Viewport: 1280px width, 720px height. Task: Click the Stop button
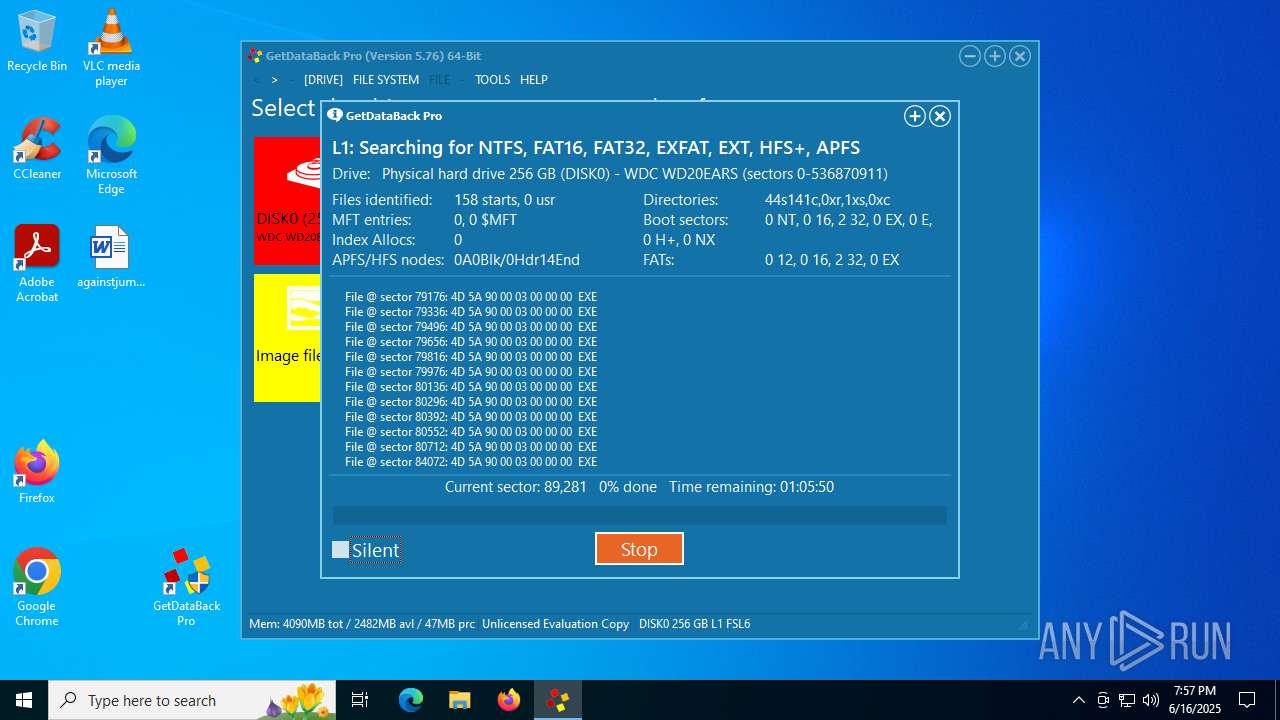[x=639, y=549]
